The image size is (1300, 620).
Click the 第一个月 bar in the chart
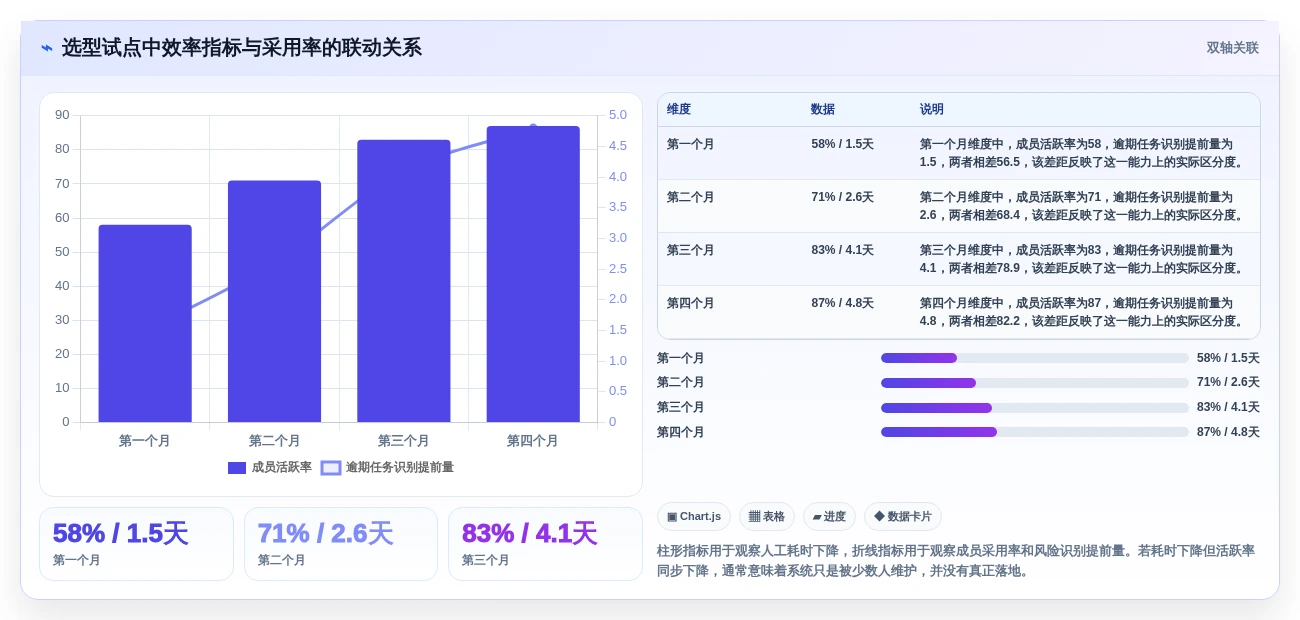point(145,323)
